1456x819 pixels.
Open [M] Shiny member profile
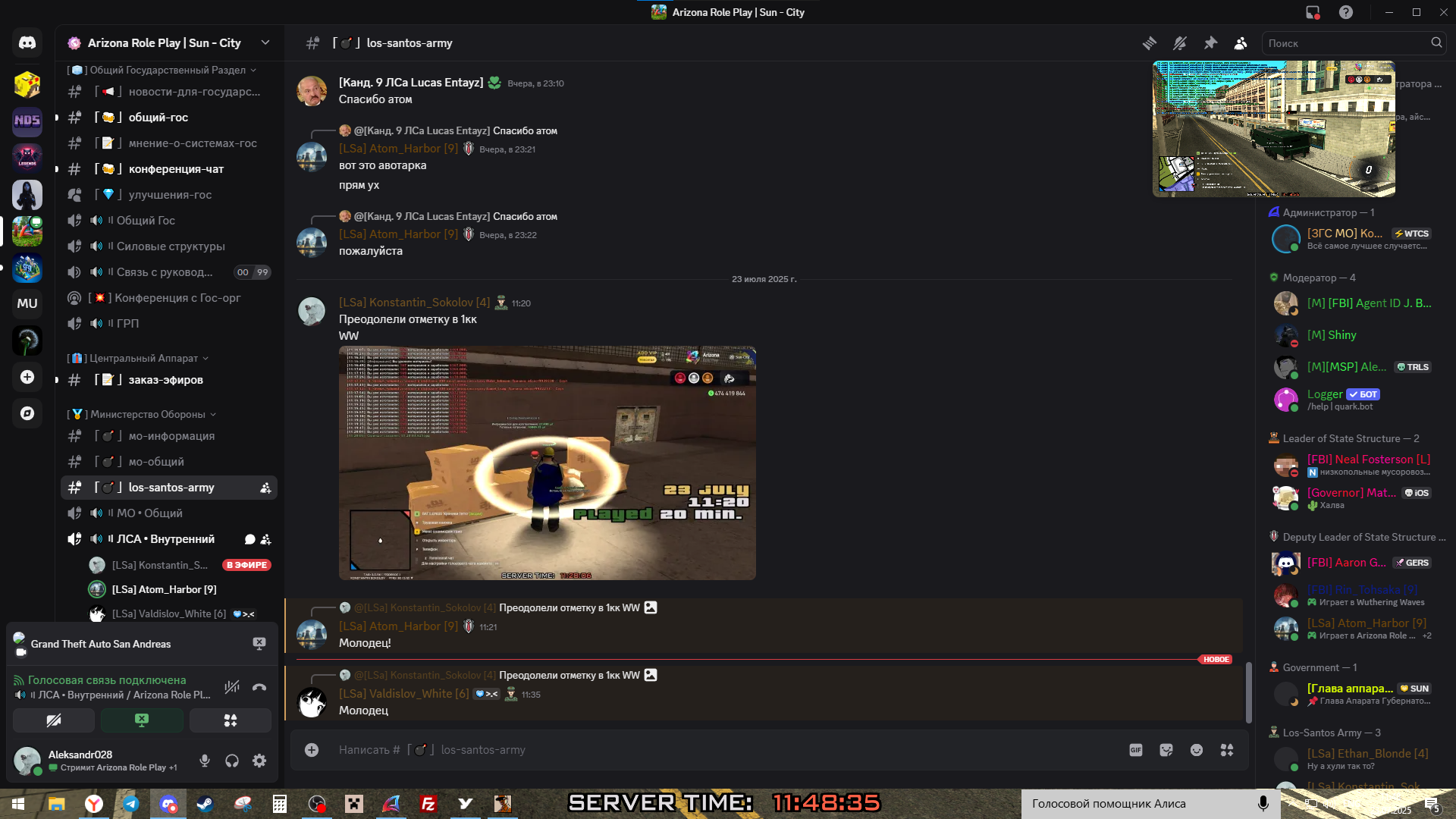[x=1354, y=335]
